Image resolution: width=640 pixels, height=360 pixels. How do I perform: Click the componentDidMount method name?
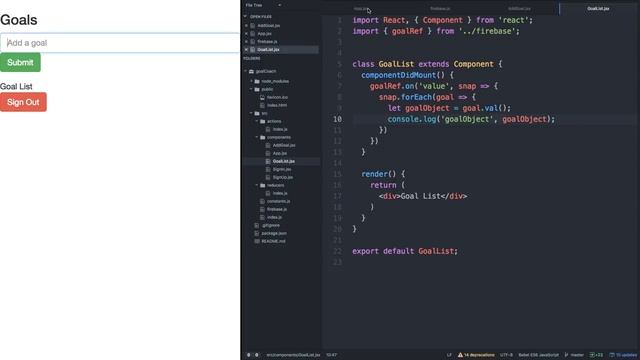(x=398, y=75)
